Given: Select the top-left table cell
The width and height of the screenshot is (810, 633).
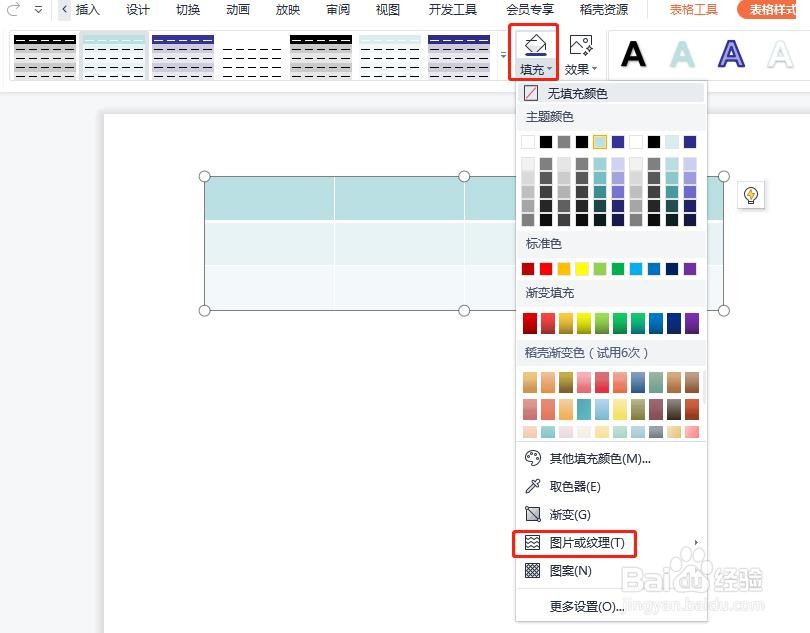Looking at the screenshot, I should (x=270, y=199).
